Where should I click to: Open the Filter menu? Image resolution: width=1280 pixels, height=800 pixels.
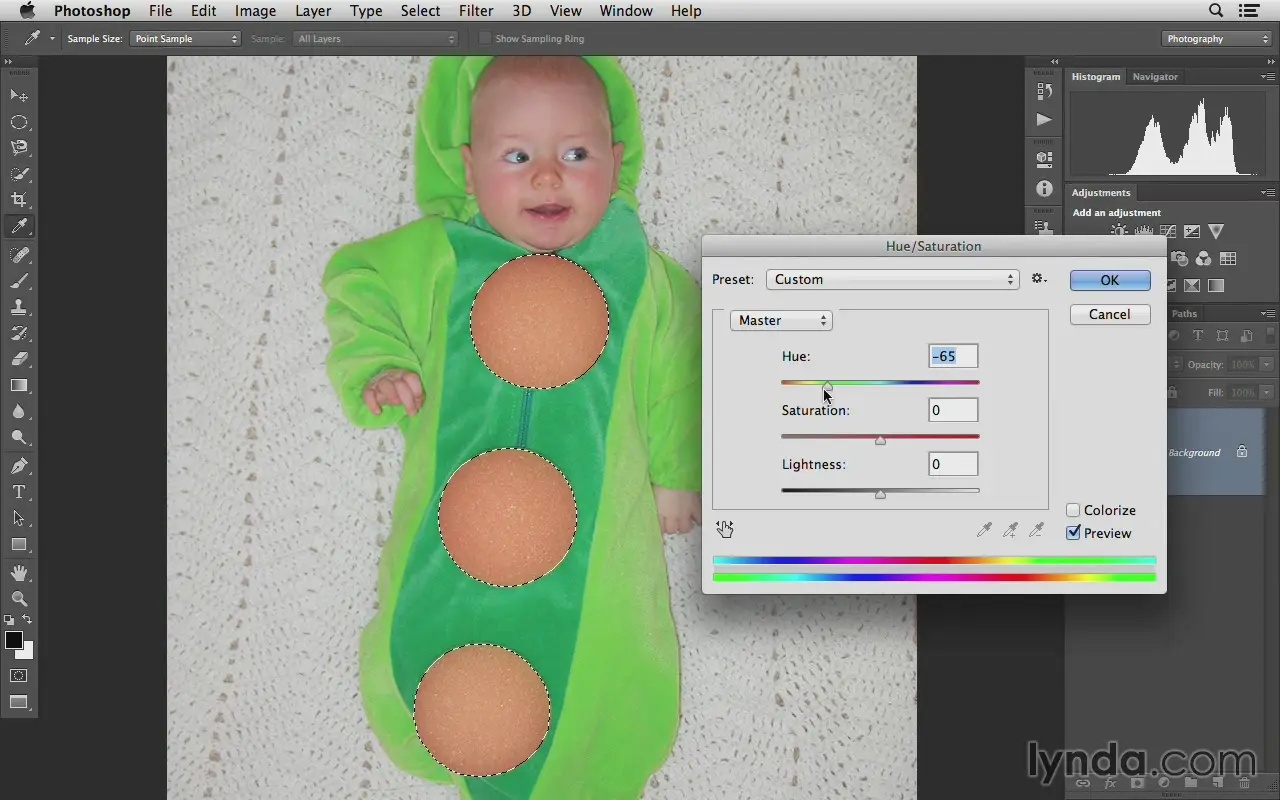click(476, 11)
